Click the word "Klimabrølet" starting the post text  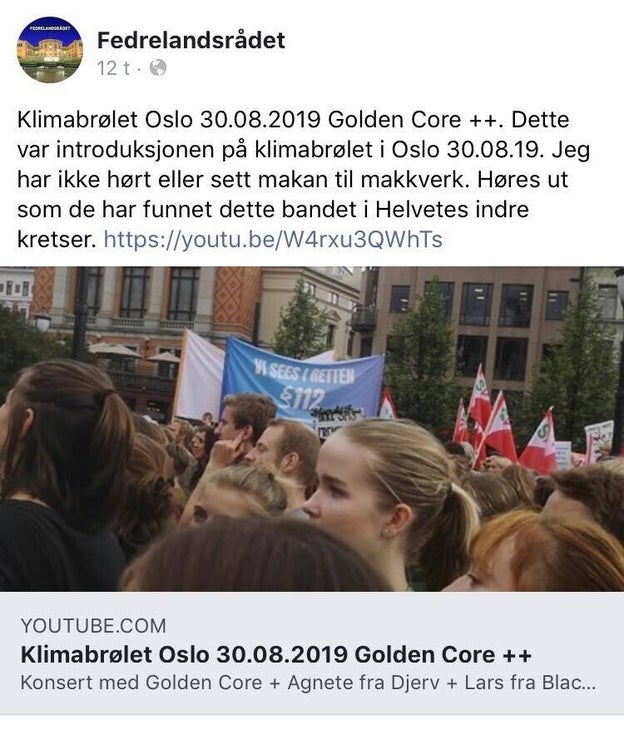click(x=78, y=120)
